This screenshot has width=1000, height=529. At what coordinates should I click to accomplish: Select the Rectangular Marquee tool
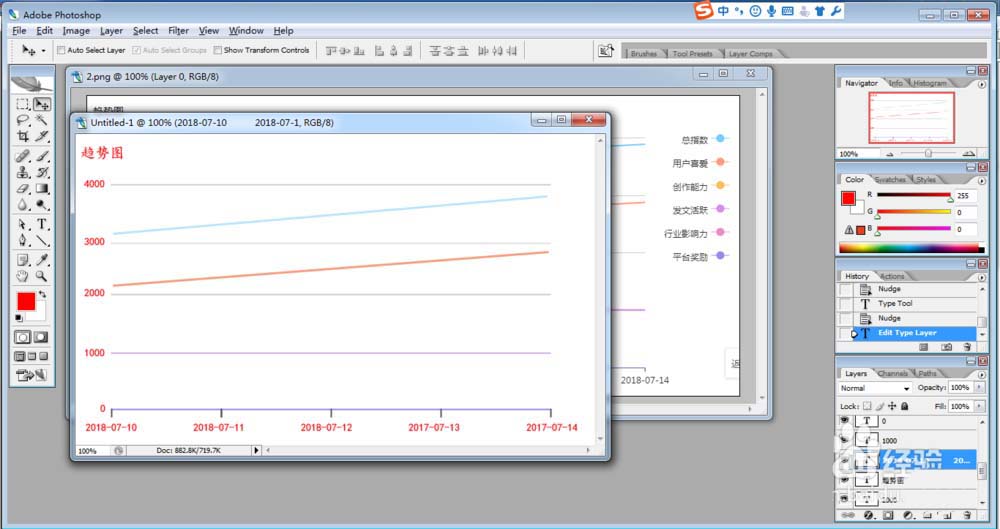click(x=22, y=104)
